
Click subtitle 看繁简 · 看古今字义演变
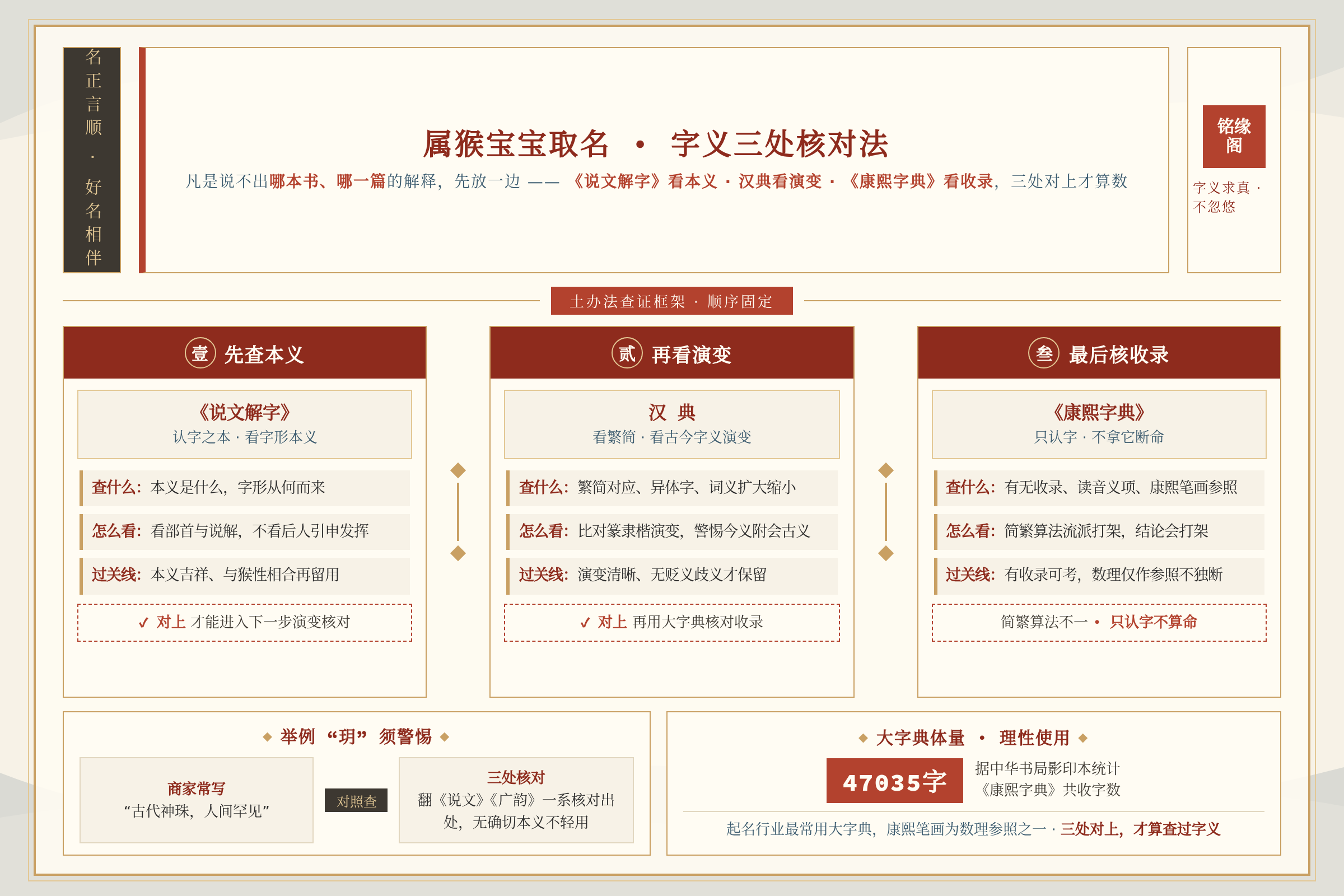tap(671, 437)
